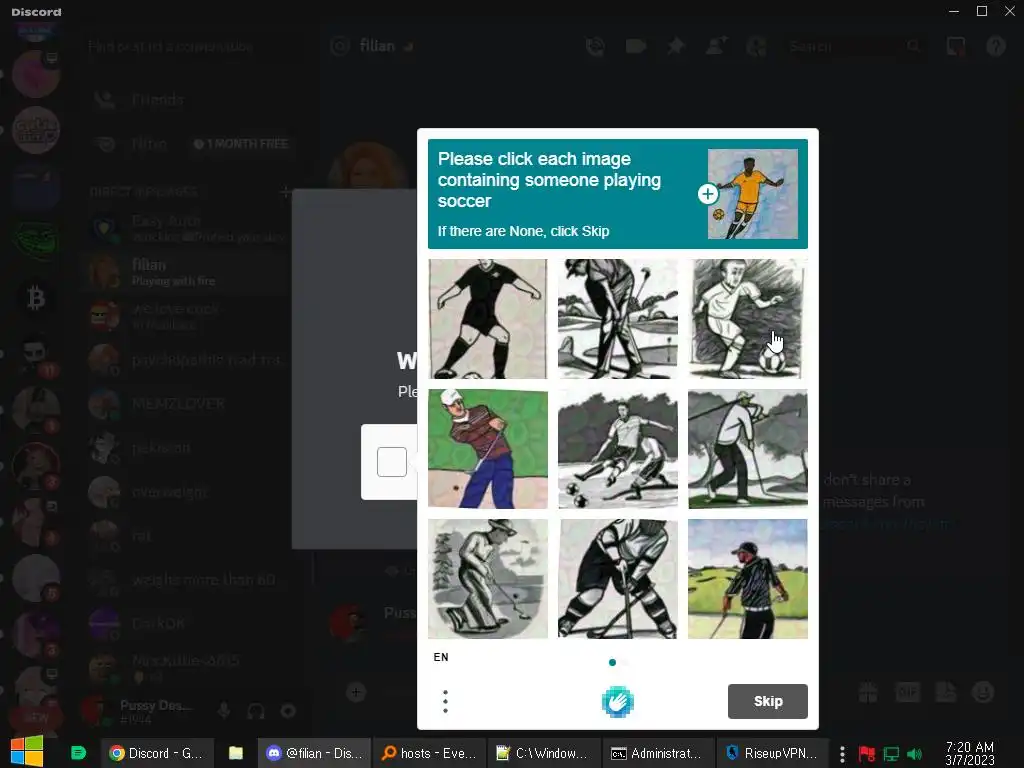Image resolution: width=1024 pixels, height=768 pixels.
Task: Select the hockey player with stick image
Action: coord(618,579)
